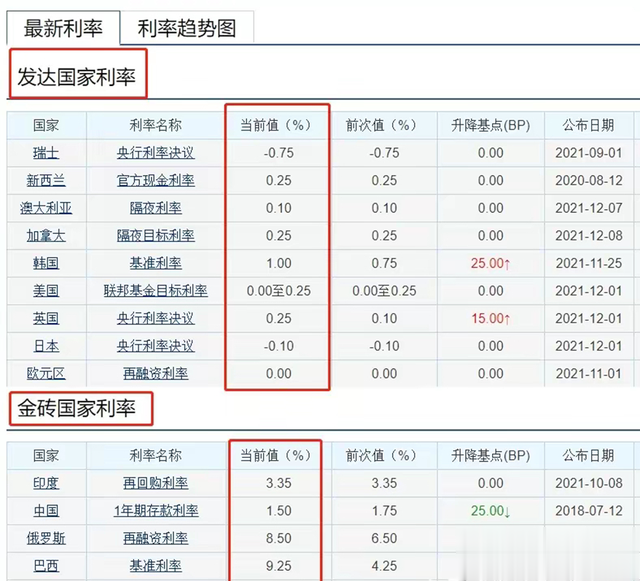Image resolution: width=640 pixels, height=581 pixels.
Task: Open the 美国 country link
Action: (46, 291)
